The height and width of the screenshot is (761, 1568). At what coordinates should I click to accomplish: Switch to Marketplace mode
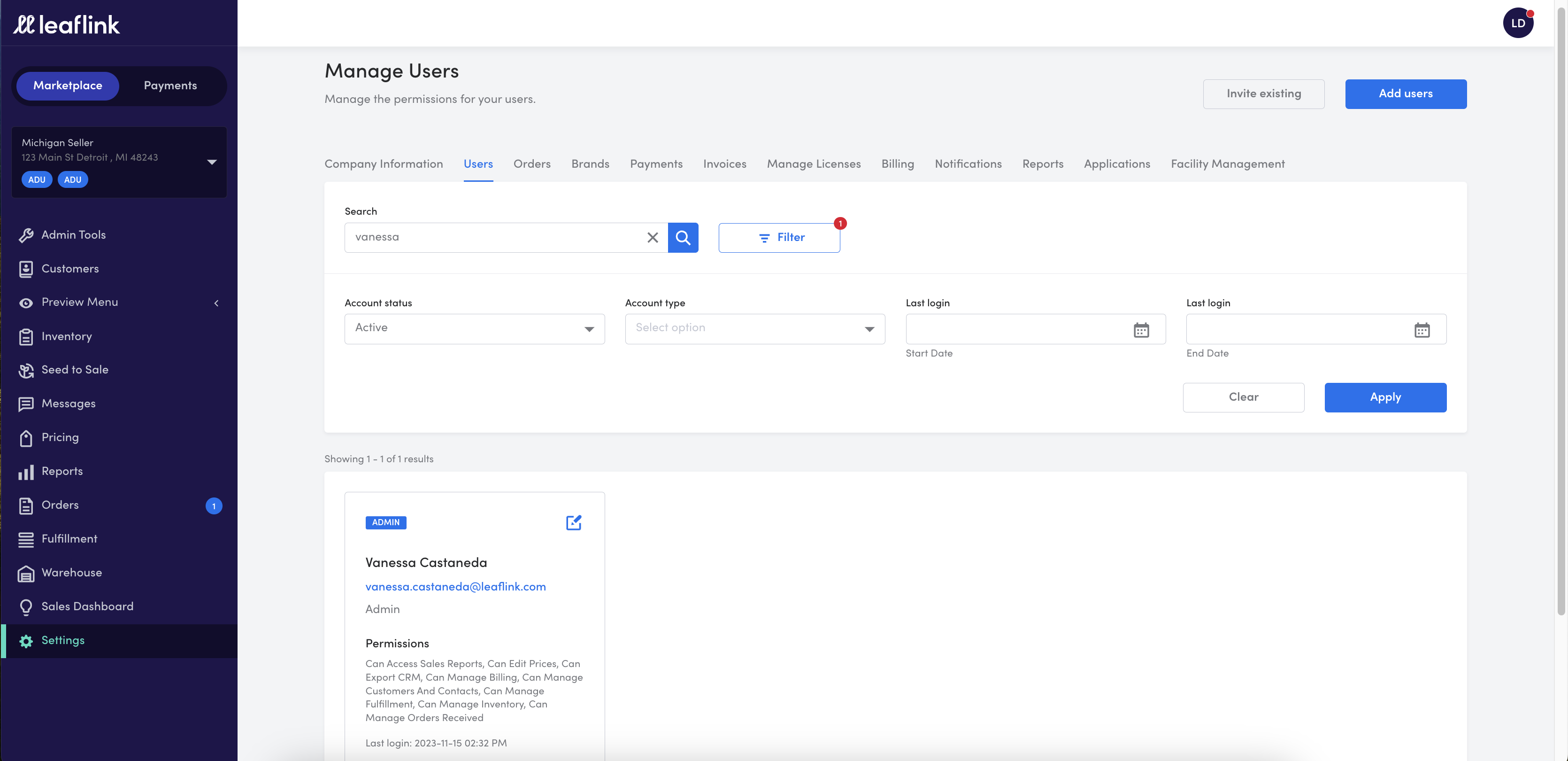[68, 85]
